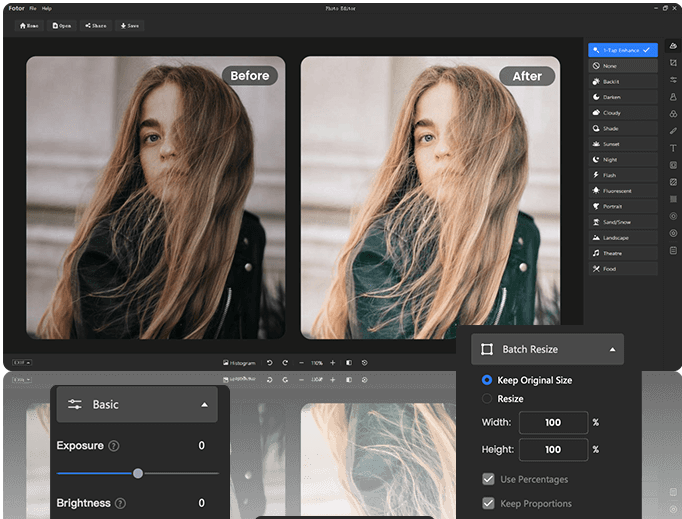682x519 pixels.
Task: Open the Fotor application menu
Action: pyautogui.click(x=17, y=8)
